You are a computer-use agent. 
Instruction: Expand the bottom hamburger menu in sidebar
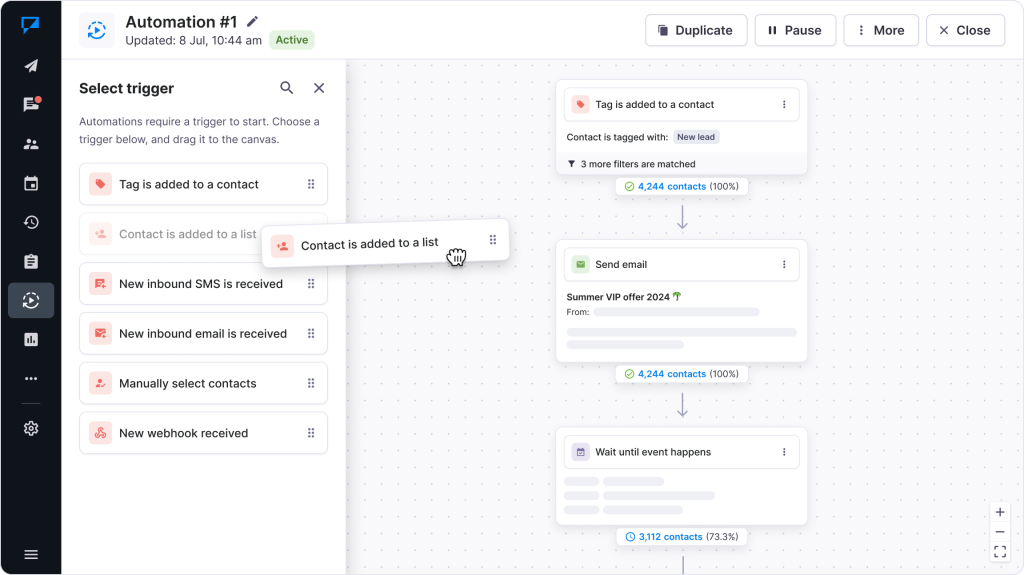point(31,554)
